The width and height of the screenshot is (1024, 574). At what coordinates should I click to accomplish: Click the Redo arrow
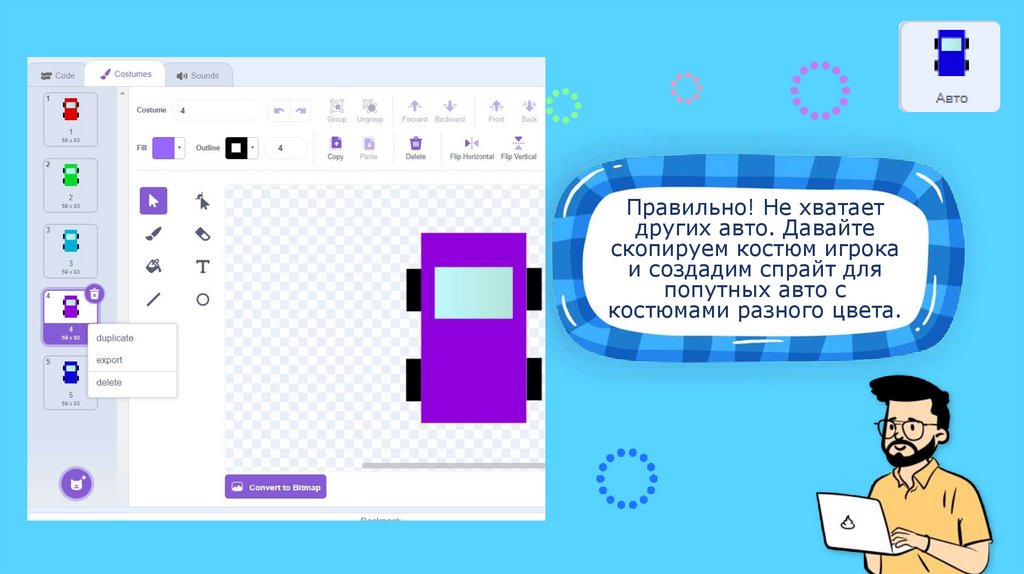tap(301, 110)
